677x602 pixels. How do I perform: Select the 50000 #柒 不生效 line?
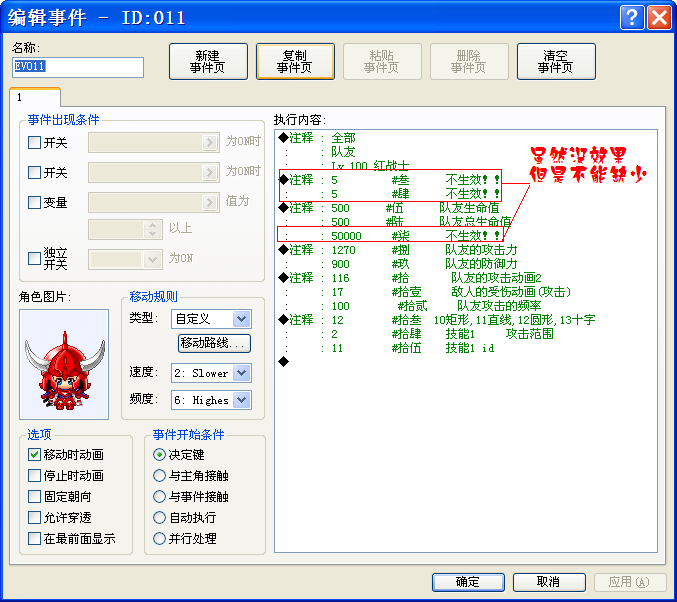click(x=466, y=236)
